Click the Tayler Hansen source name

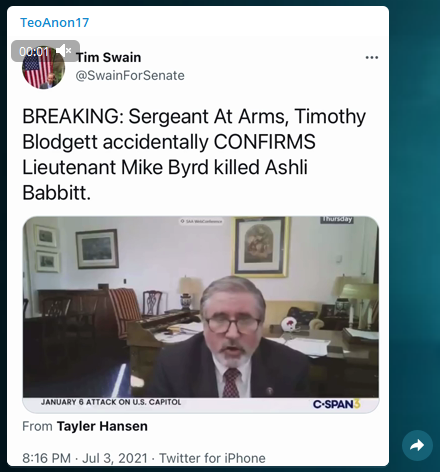point(102,426)
